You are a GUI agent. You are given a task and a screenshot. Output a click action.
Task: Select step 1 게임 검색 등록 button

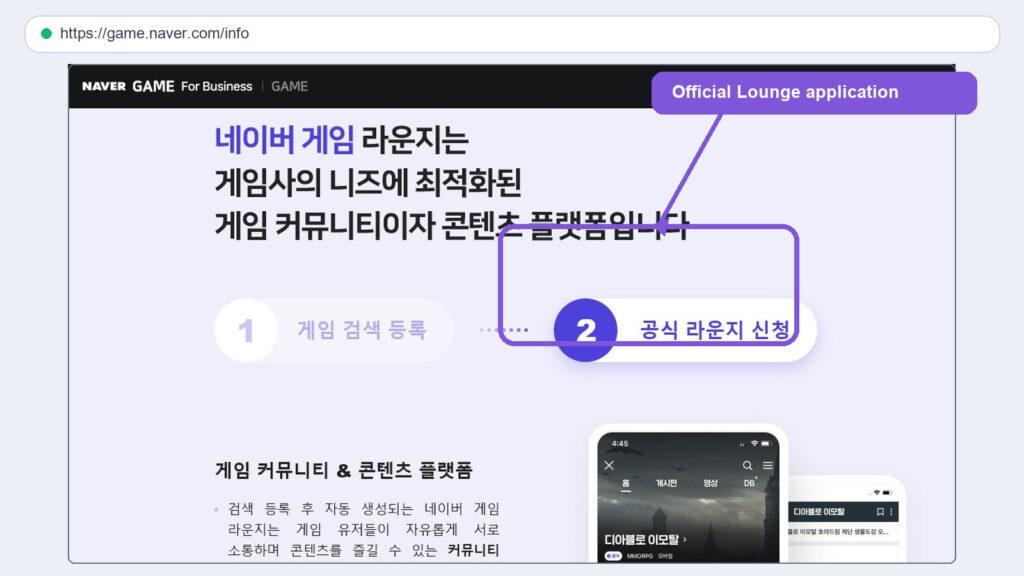pyautogui.click(x=334, y=330)
